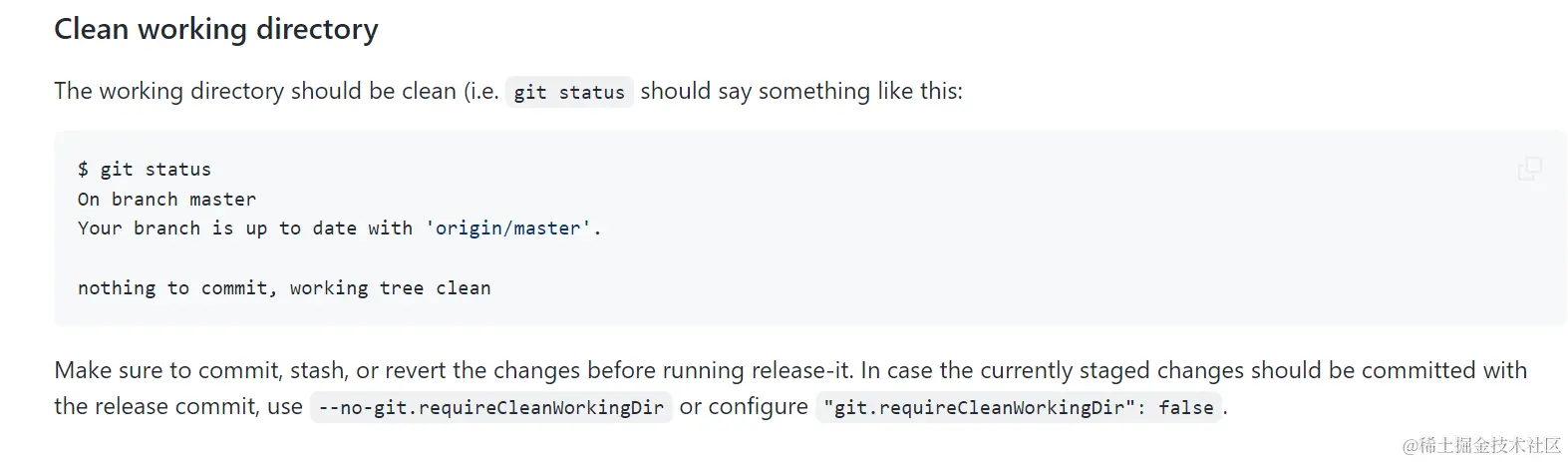Click the "$ git status" command line
This screenshot has width=1568, height=462.
click(x=145, y=169)
